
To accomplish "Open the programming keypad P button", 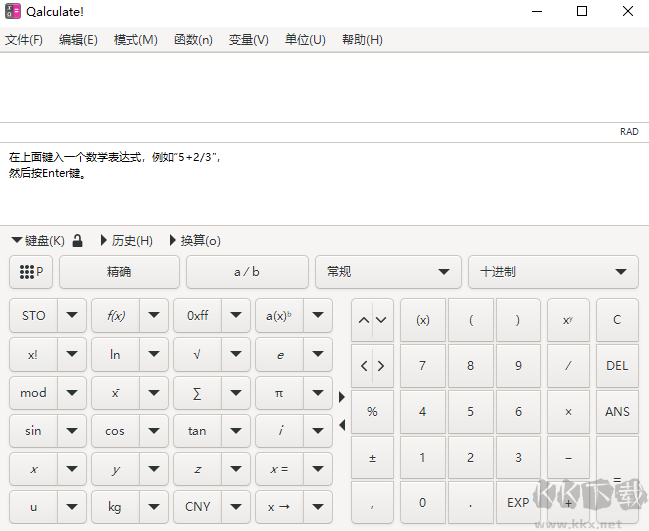I will pyautogui.click(x=31, y=272).
